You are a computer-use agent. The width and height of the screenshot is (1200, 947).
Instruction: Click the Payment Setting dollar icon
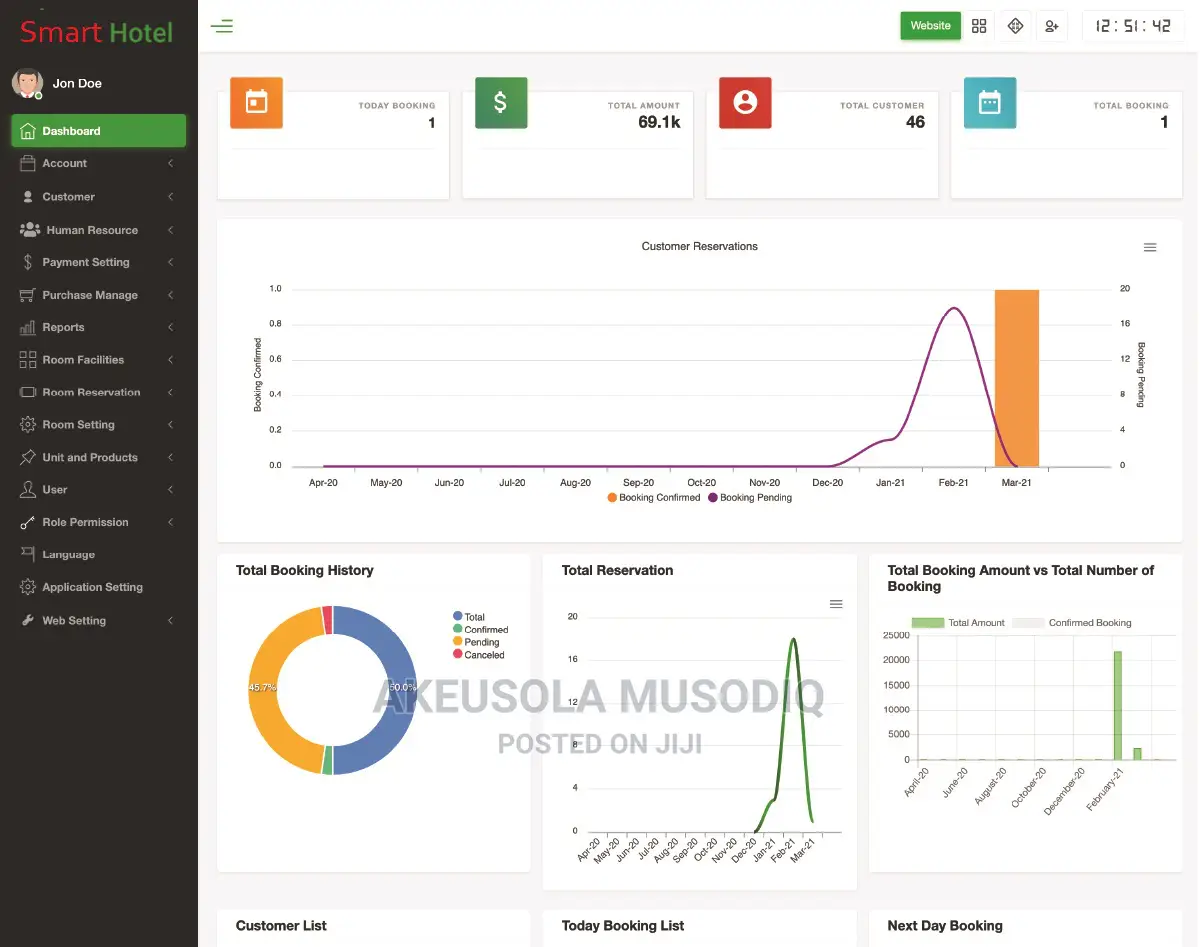(28, 262)
